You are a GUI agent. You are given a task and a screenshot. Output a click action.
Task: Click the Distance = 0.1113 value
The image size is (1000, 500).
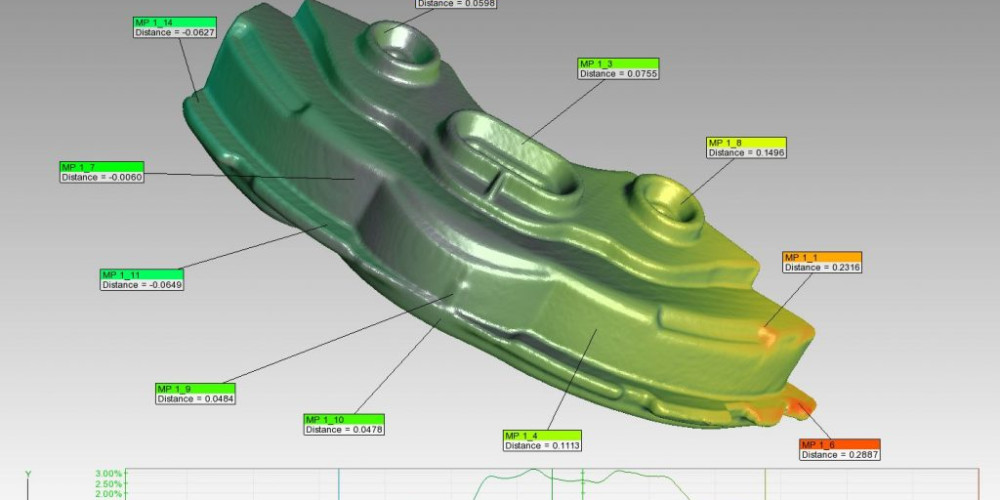click(542, 446)
